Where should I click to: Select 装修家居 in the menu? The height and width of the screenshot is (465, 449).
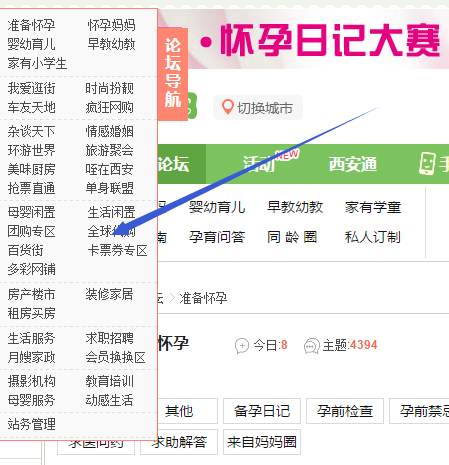pos(109,294)
